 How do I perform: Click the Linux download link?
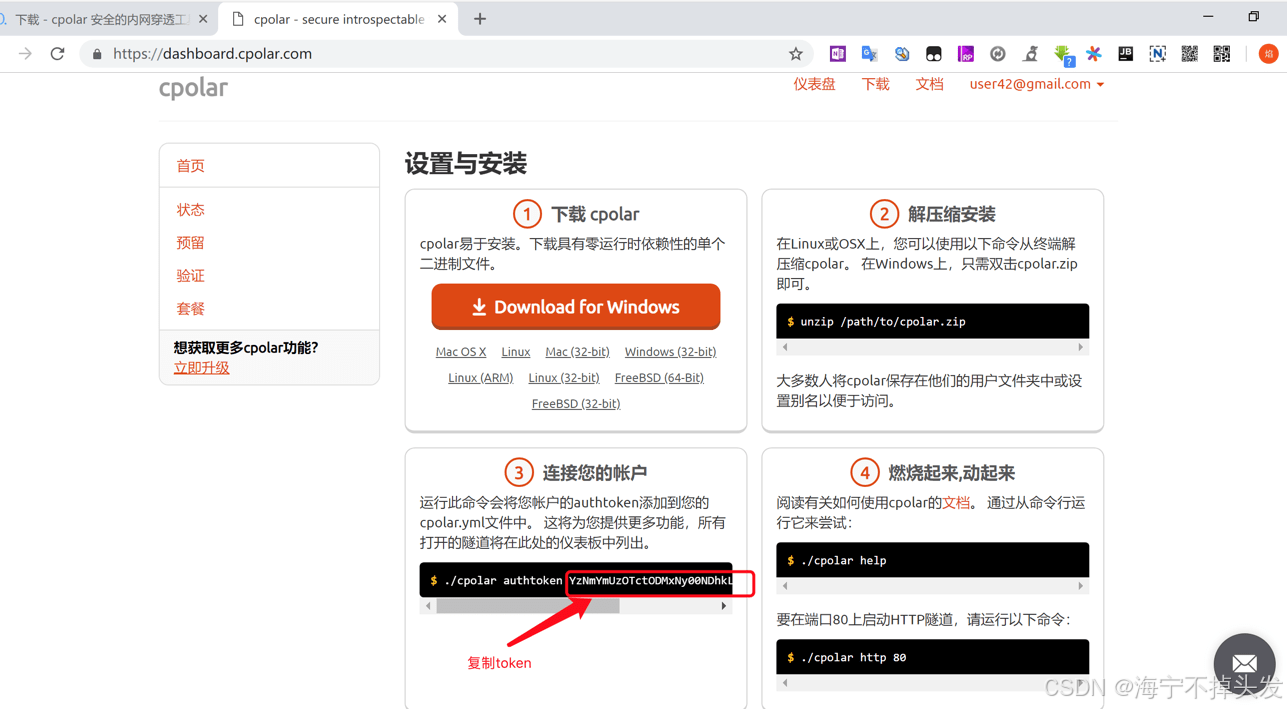click(x=516, y=352)
